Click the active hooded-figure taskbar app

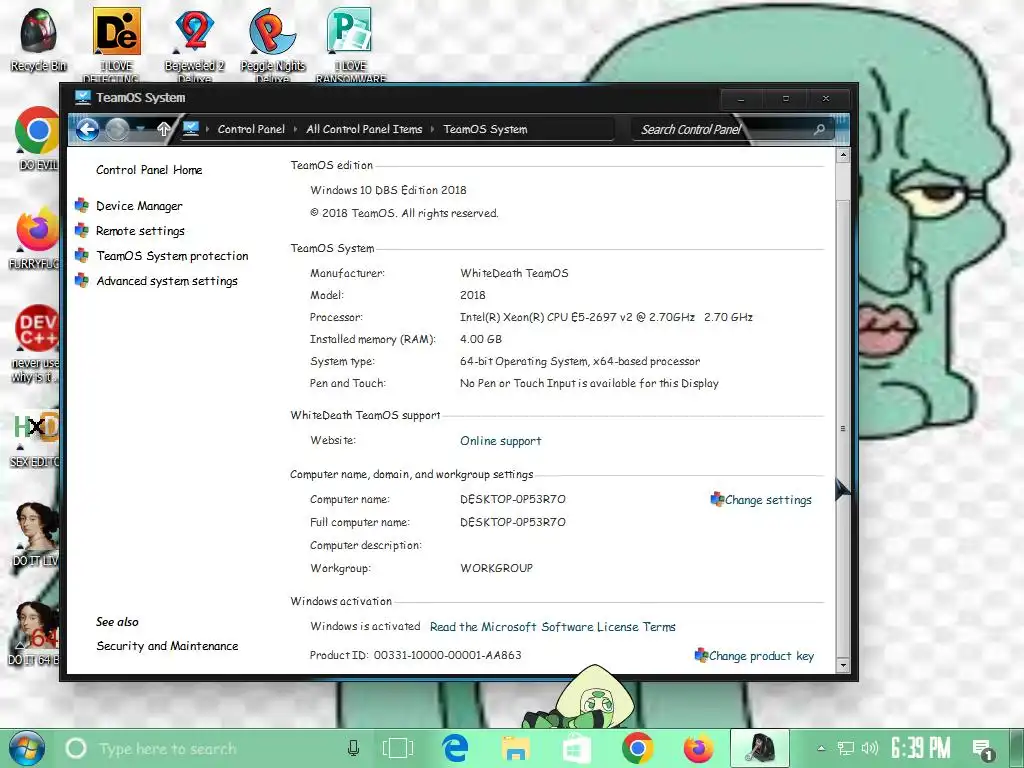tap(760, 748)
